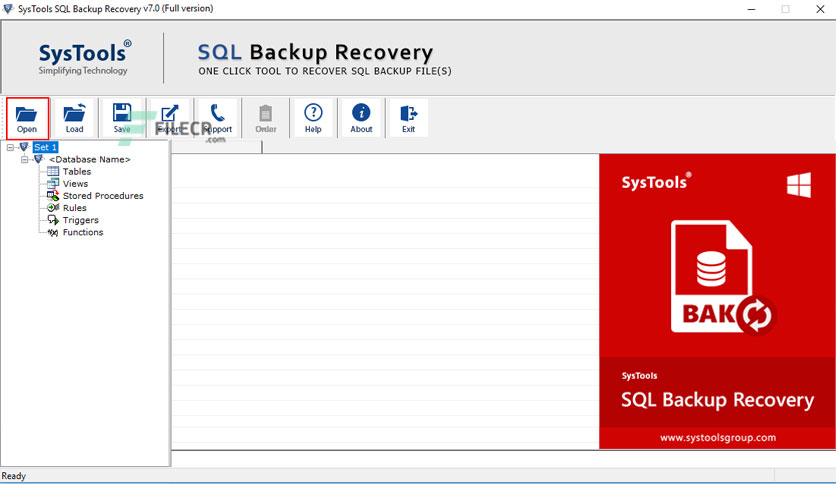Select Tables in the database tree
Image resolution: width=836 pixels, height=484 pixels.
click(x=77, y=172)
